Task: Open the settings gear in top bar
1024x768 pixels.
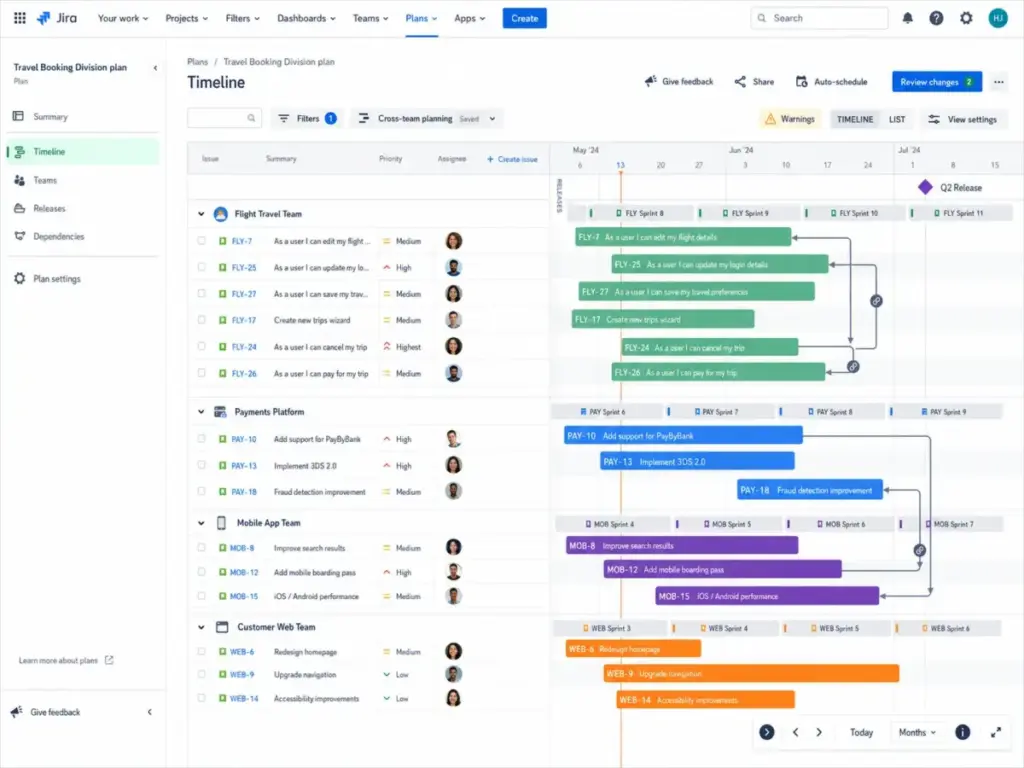Action: [x=967, y=18]
